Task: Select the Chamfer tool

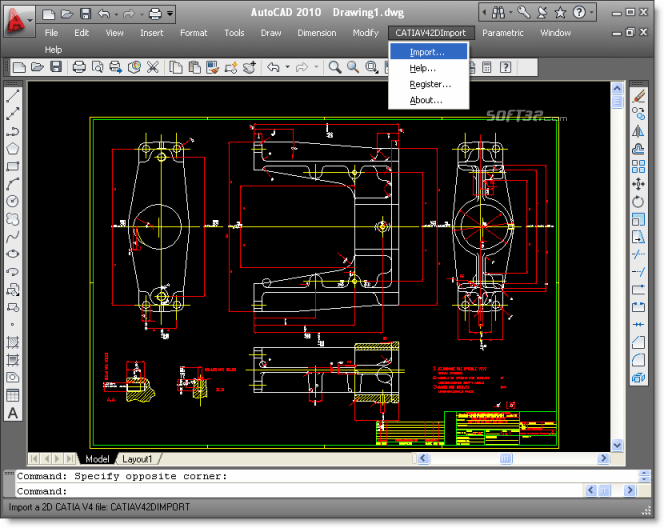Action: coord(639,342)
